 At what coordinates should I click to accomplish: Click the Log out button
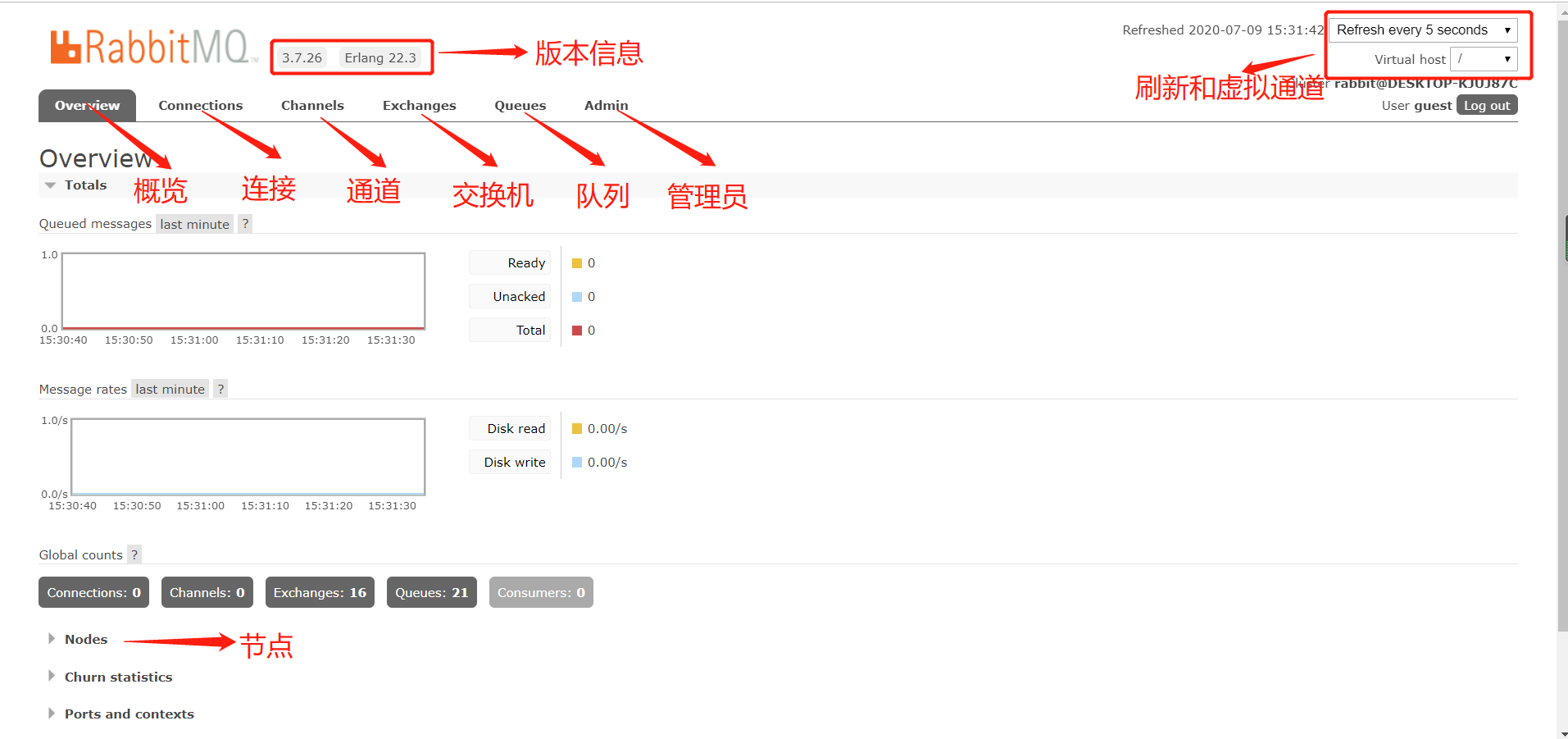click(1487, 106)
